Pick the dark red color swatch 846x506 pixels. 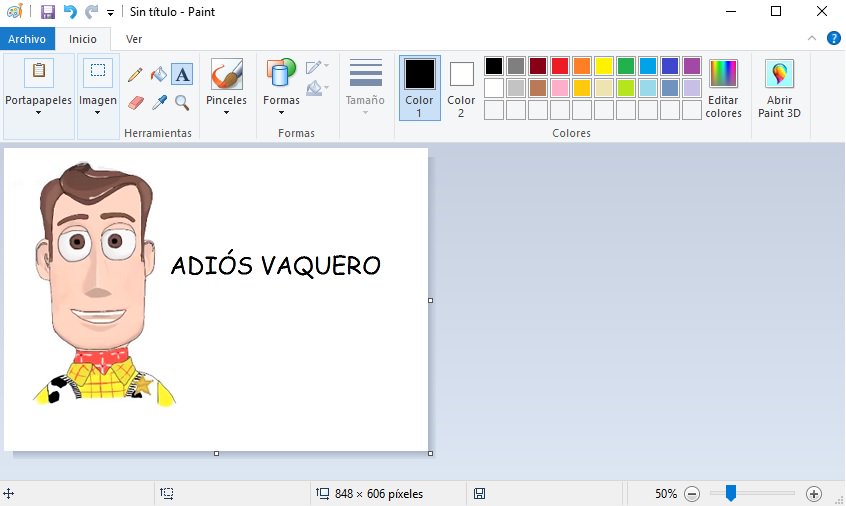point(538,66)
